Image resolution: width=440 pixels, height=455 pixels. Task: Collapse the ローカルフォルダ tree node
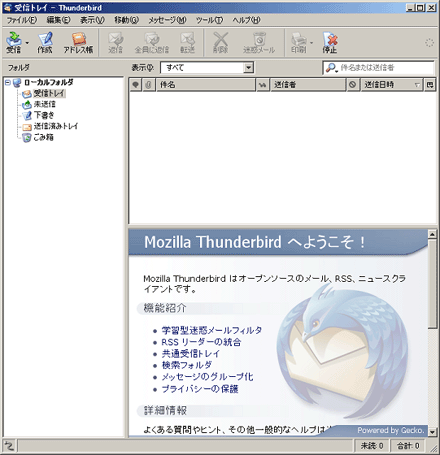[8, 82]
